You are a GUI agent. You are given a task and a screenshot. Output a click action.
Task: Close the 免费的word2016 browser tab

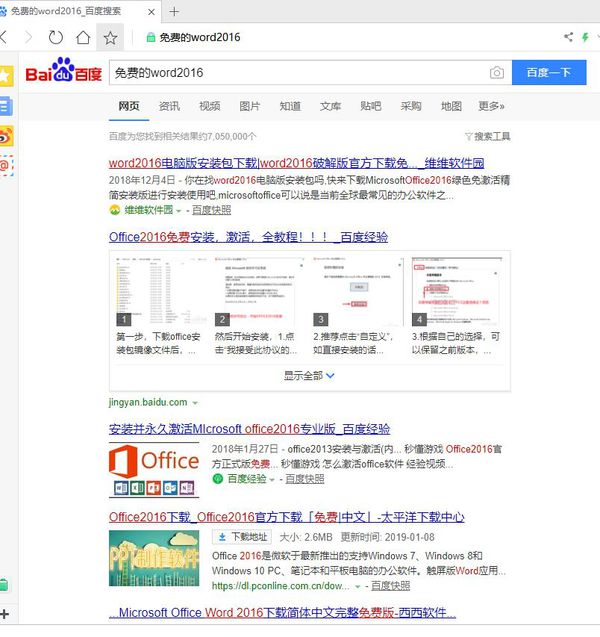pyautogui.click(x=151, y=12)
